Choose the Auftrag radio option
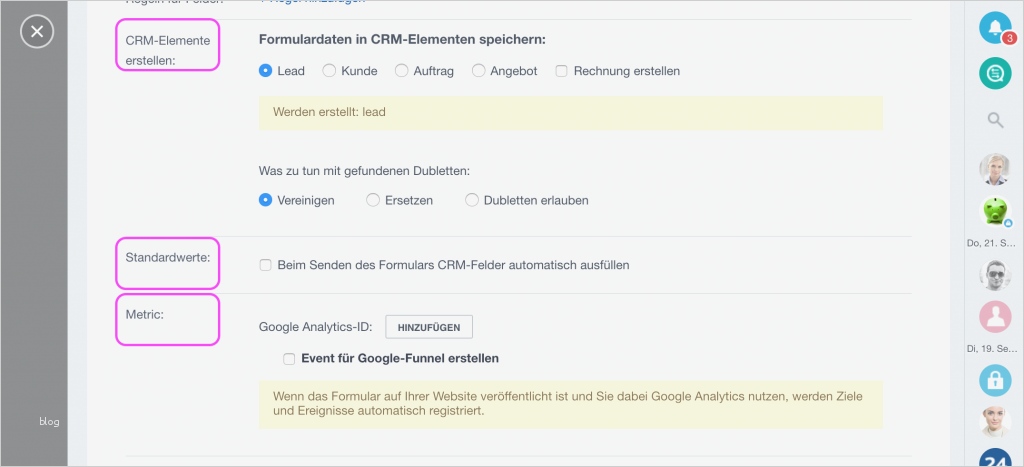 pos(402,71)
